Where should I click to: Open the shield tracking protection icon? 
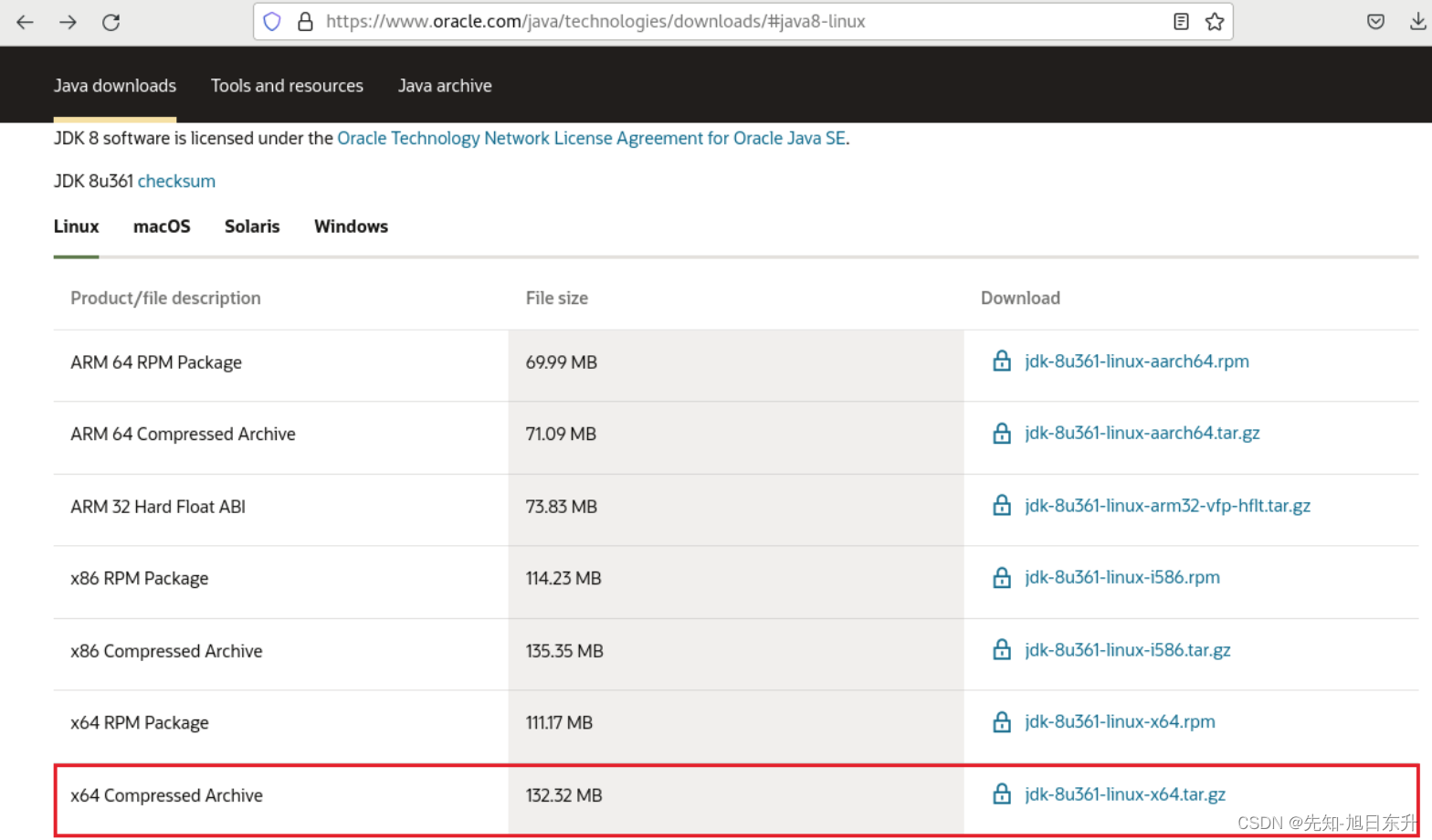[272, 21]
